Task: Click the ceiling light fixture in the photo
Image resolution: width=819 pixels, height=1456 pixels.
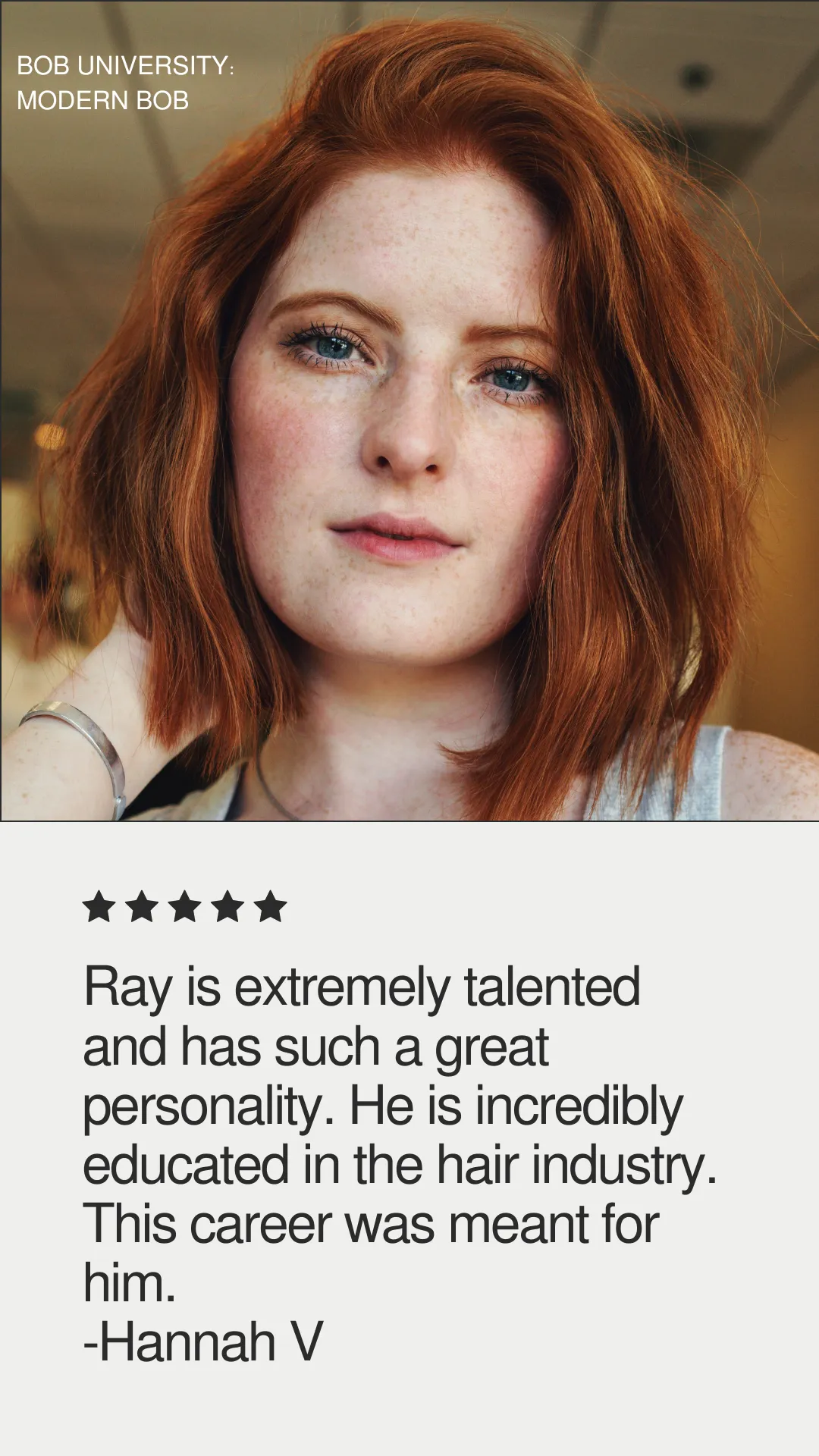Action: (x=695, y=77)
